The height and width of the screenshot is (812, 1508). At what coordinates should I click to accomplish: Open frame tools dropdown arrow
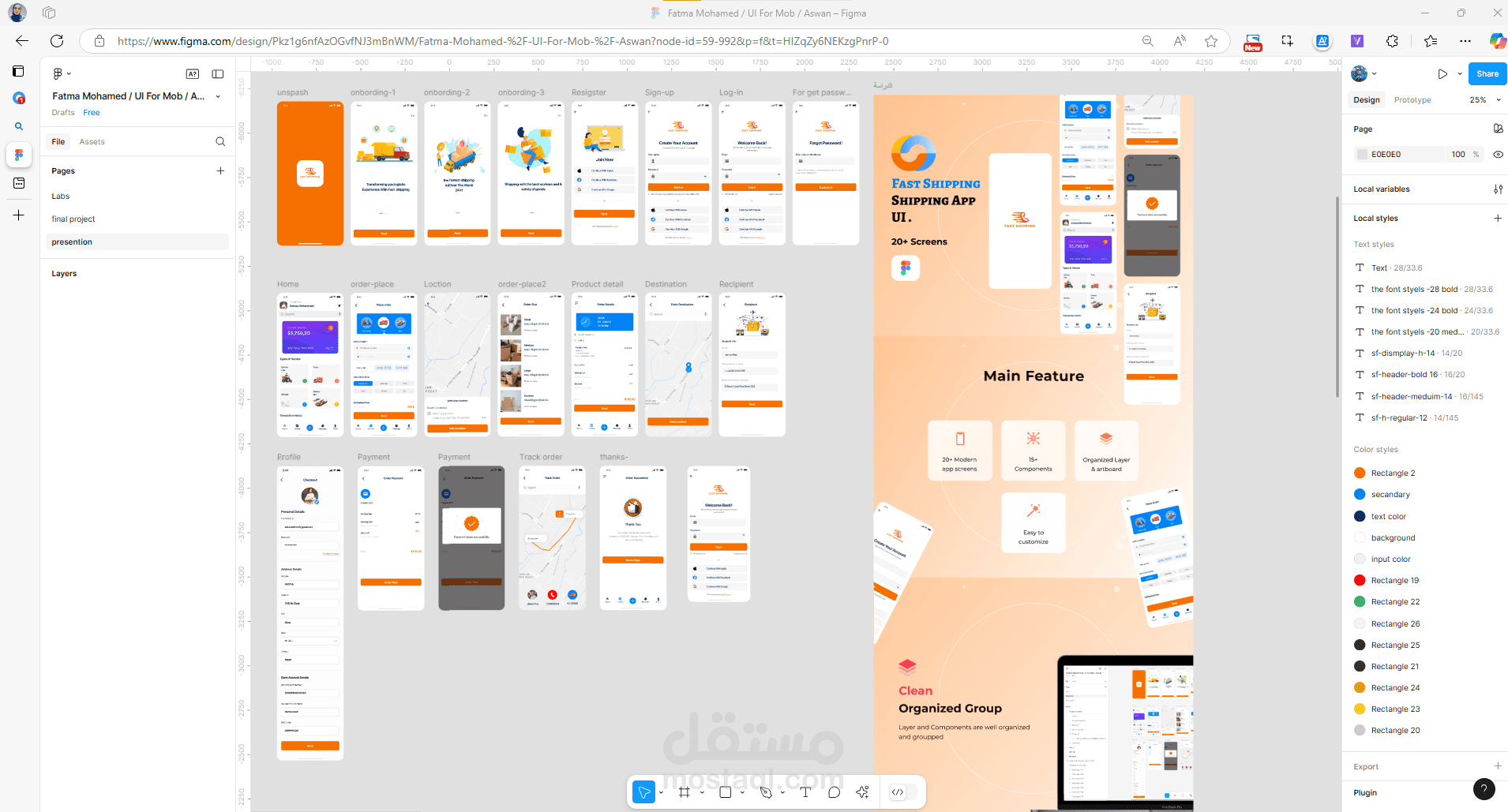click(x=702, y=792)
